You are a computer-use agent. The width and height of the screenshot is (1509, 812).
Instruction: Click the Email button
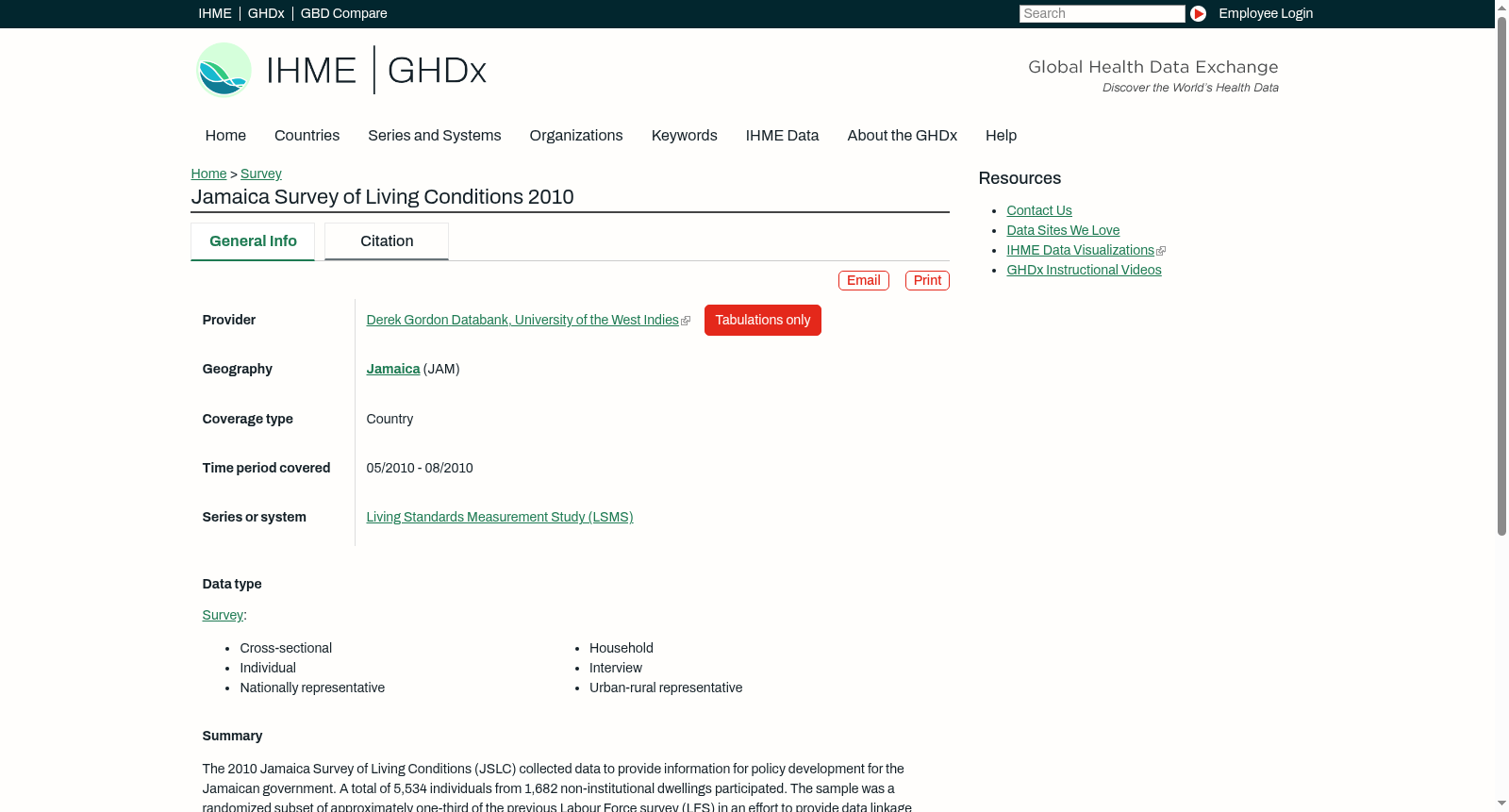pos(864,280)
